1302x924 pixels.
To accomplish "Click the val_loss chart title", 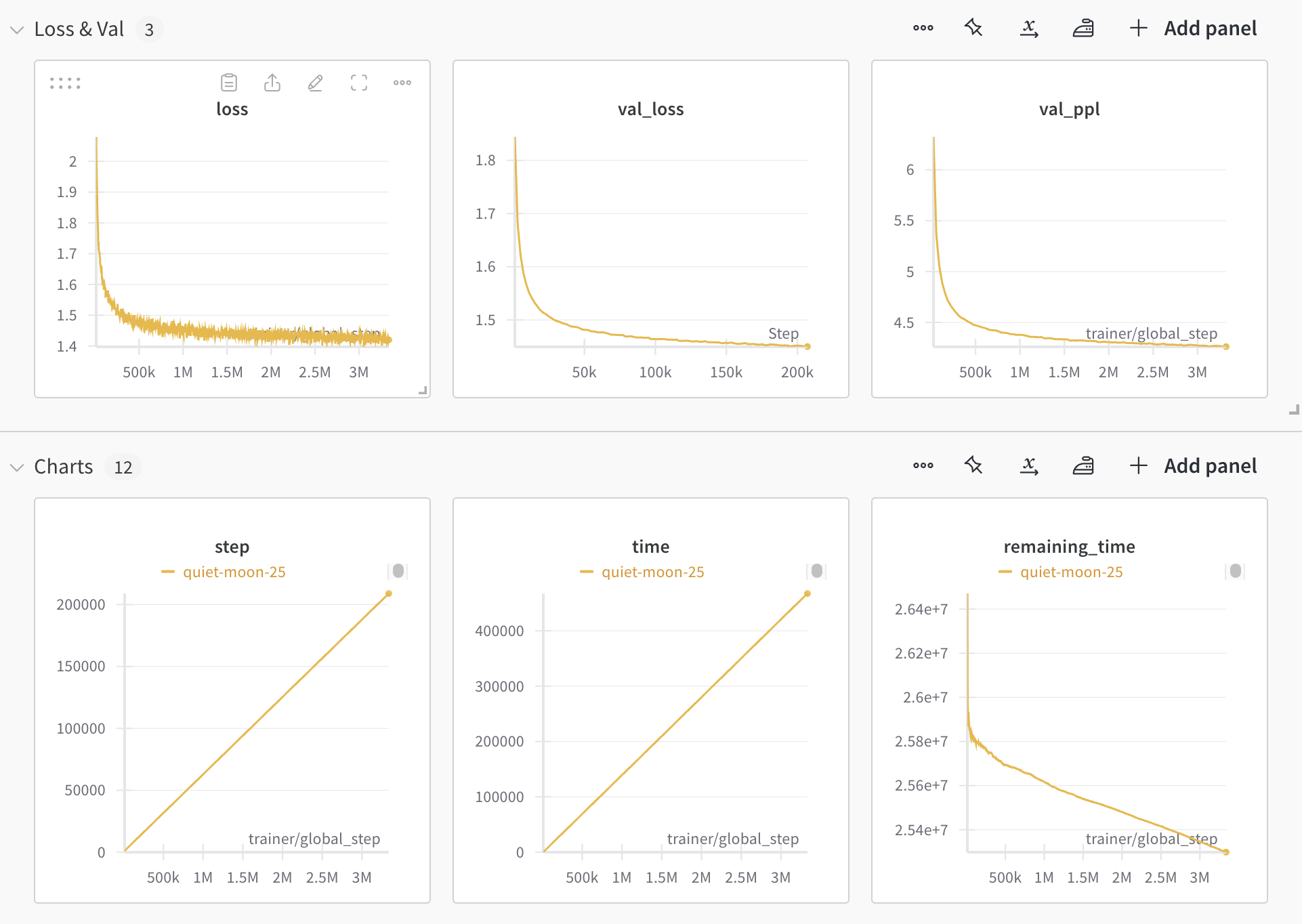I will click(x=651, y=109).
